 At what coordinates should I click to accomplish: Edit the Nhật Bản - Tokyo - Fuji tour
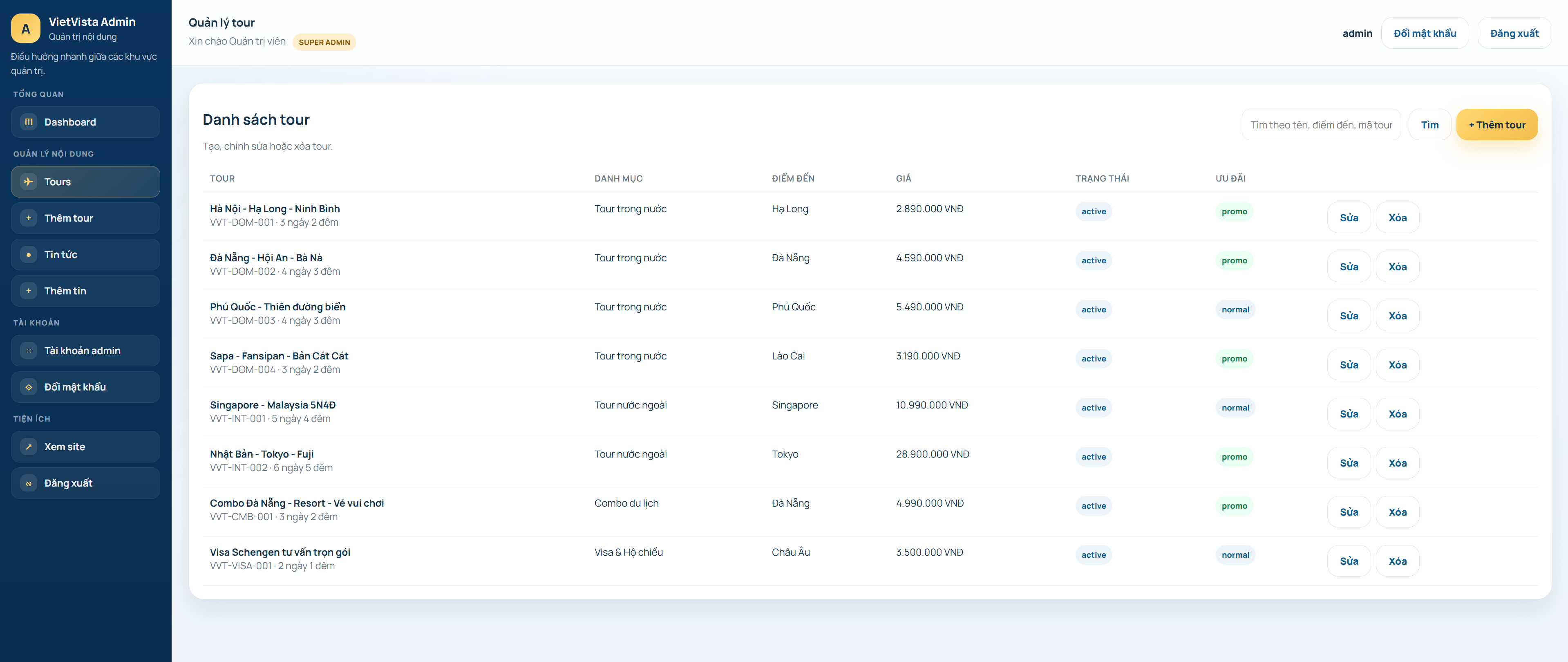[x=1349, y=463]
